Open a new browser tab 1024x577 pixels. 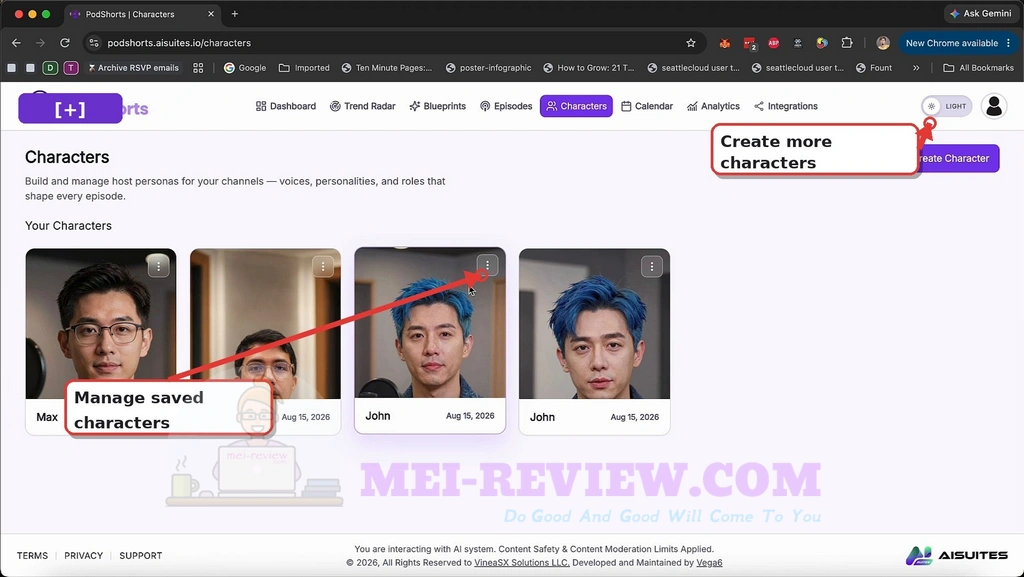tap(234, 14)
